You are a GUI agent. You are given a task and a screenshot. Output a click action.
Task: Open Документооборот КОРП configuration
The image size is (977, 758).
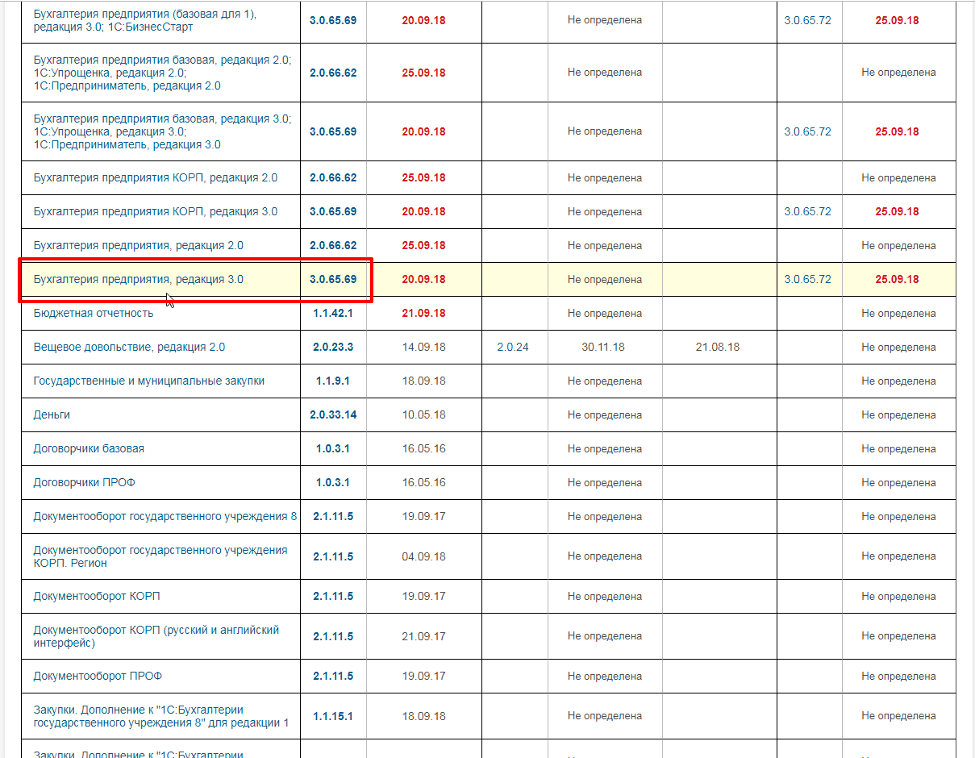tap(98, 595)
